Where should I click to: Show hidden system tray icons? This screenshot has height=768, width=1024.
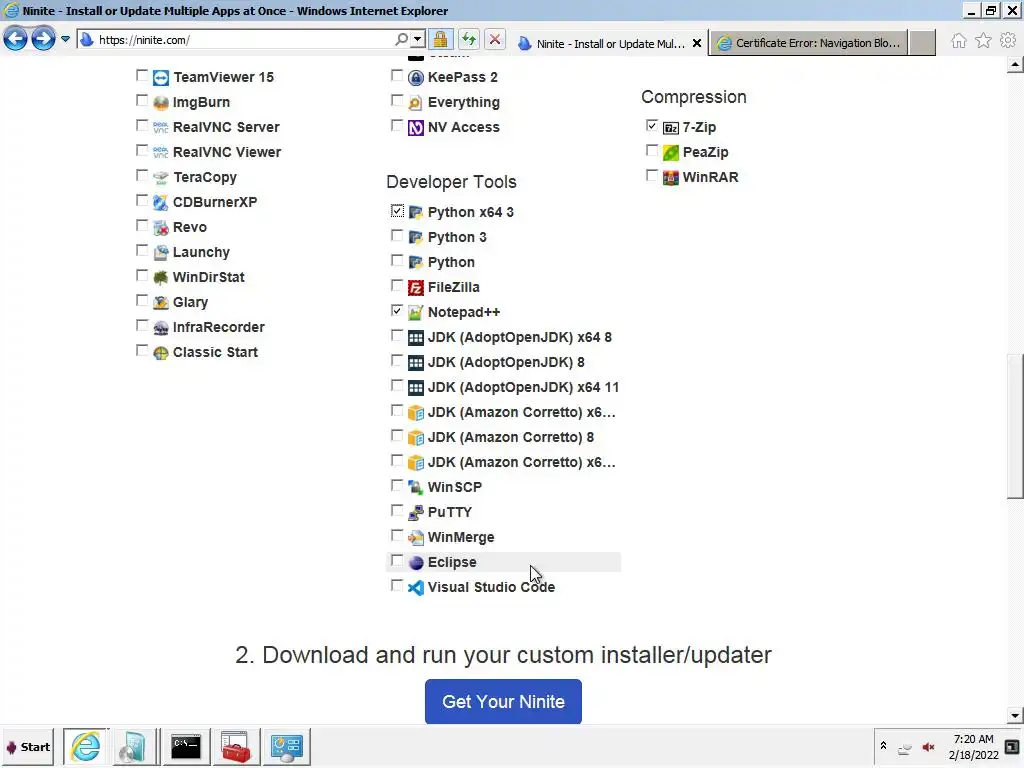click(883, 746)
